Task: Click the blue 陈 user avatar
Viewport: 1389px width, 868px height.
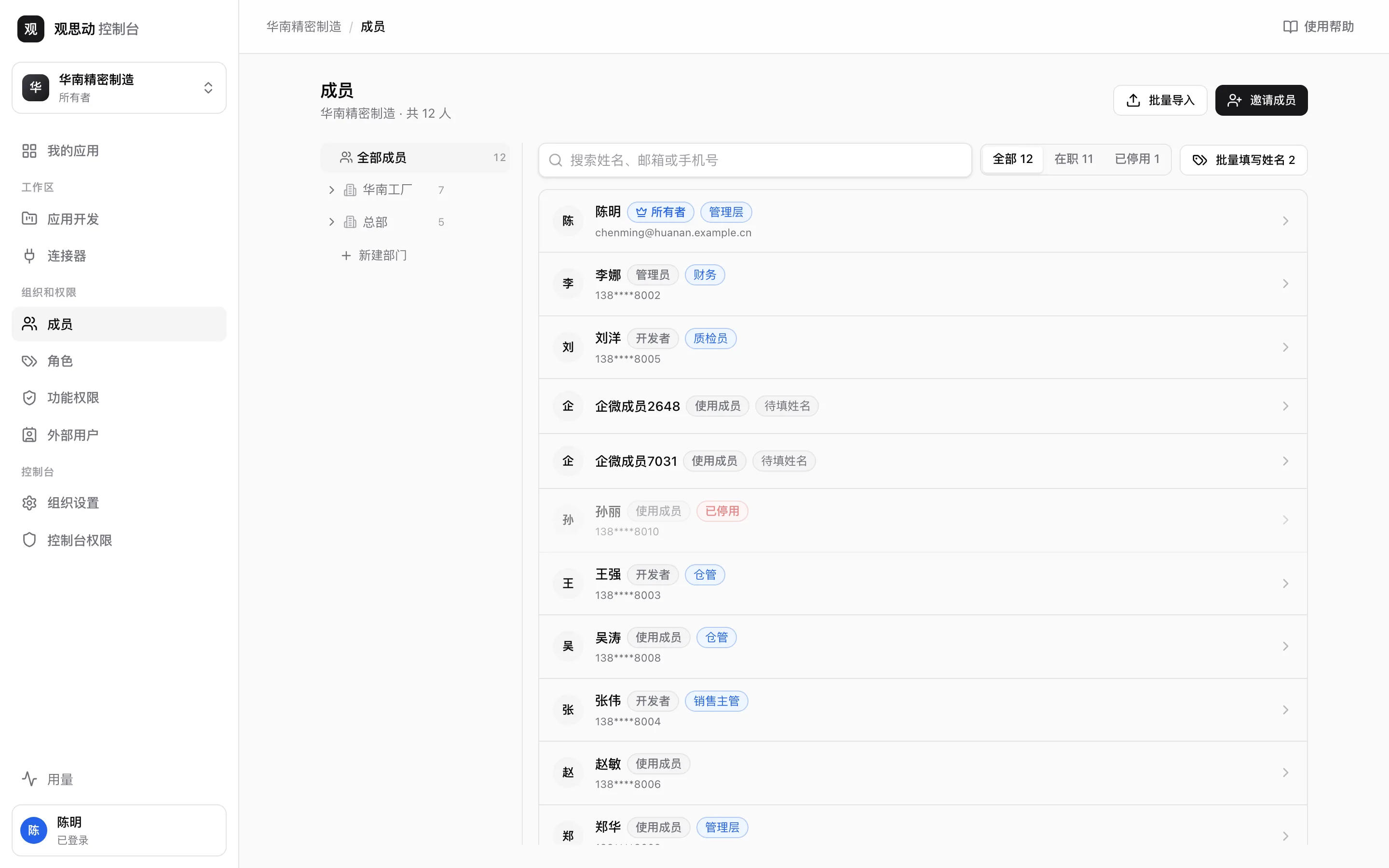Action: [x=34, y=830]
